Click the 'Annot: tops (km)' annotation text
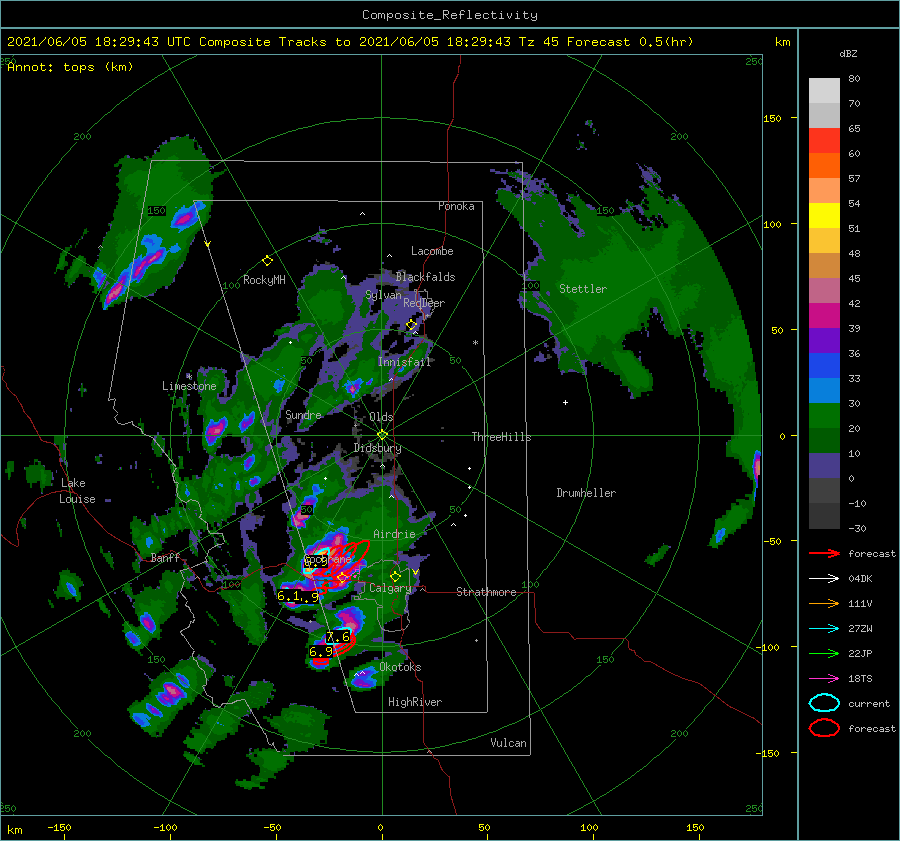 click(70, 67)
